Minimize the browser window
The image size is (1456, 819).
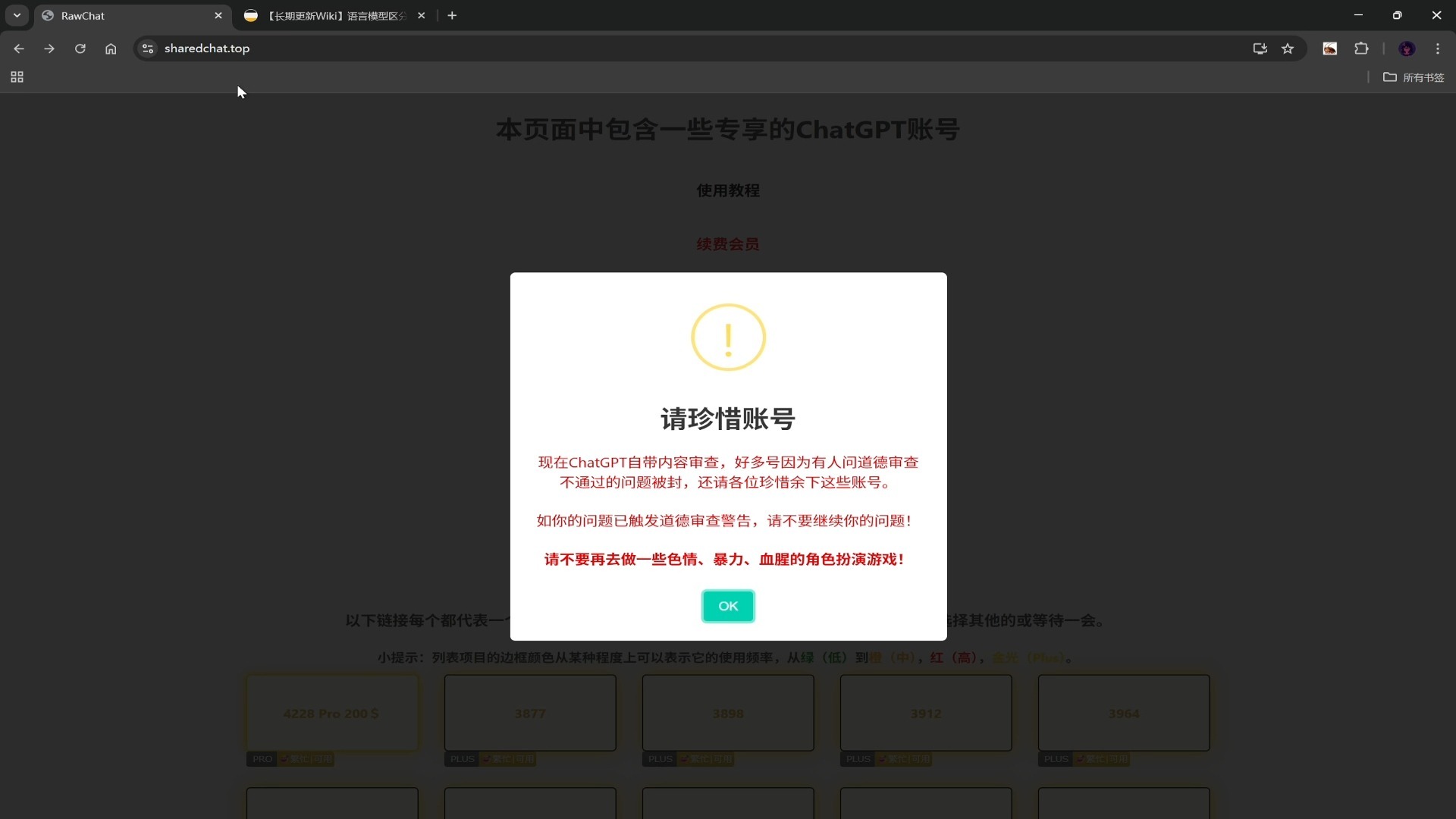click(x=1358, y=15)
